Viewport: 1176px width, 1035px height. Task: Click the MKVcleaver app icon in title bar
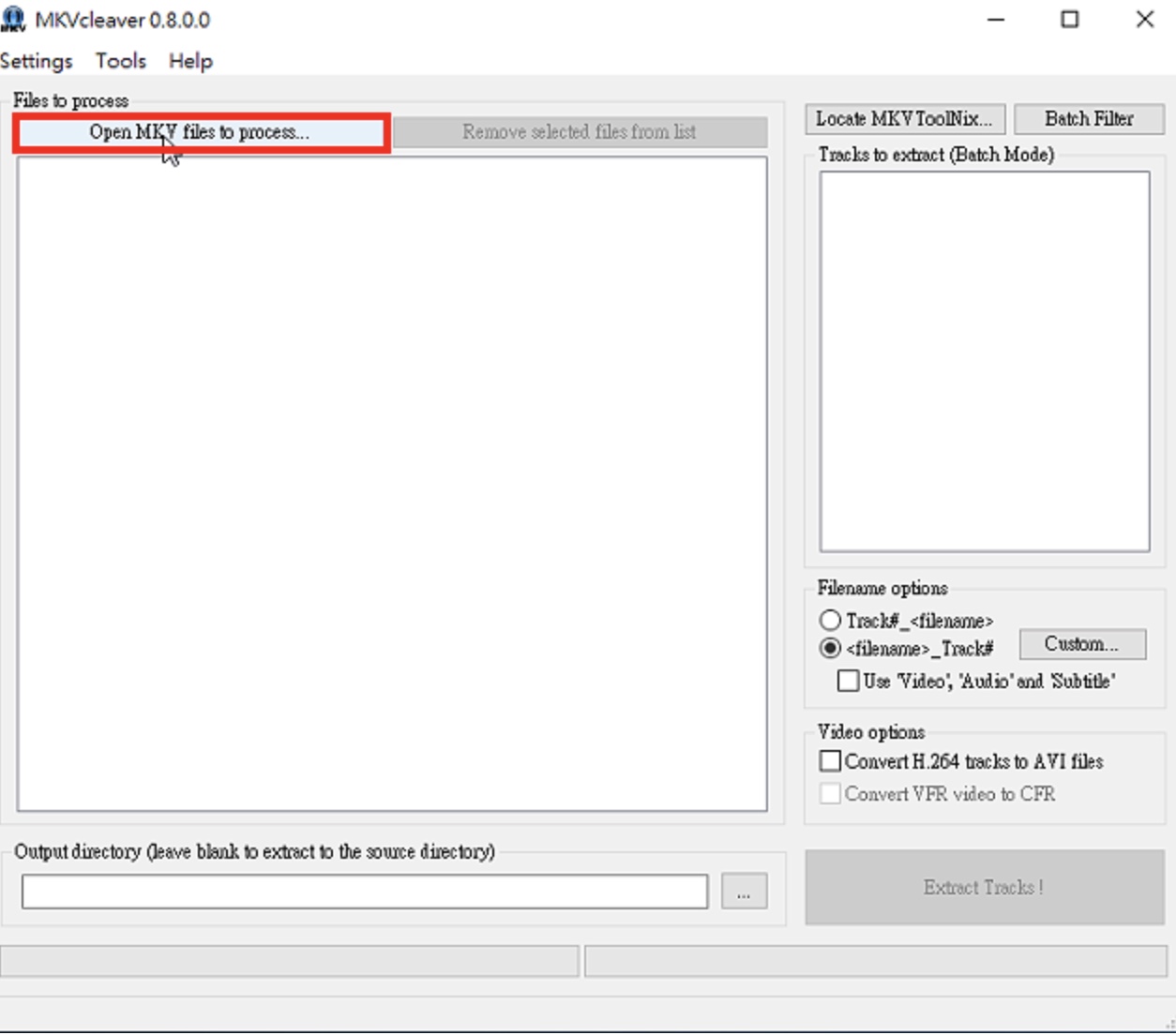click(13, 19)
